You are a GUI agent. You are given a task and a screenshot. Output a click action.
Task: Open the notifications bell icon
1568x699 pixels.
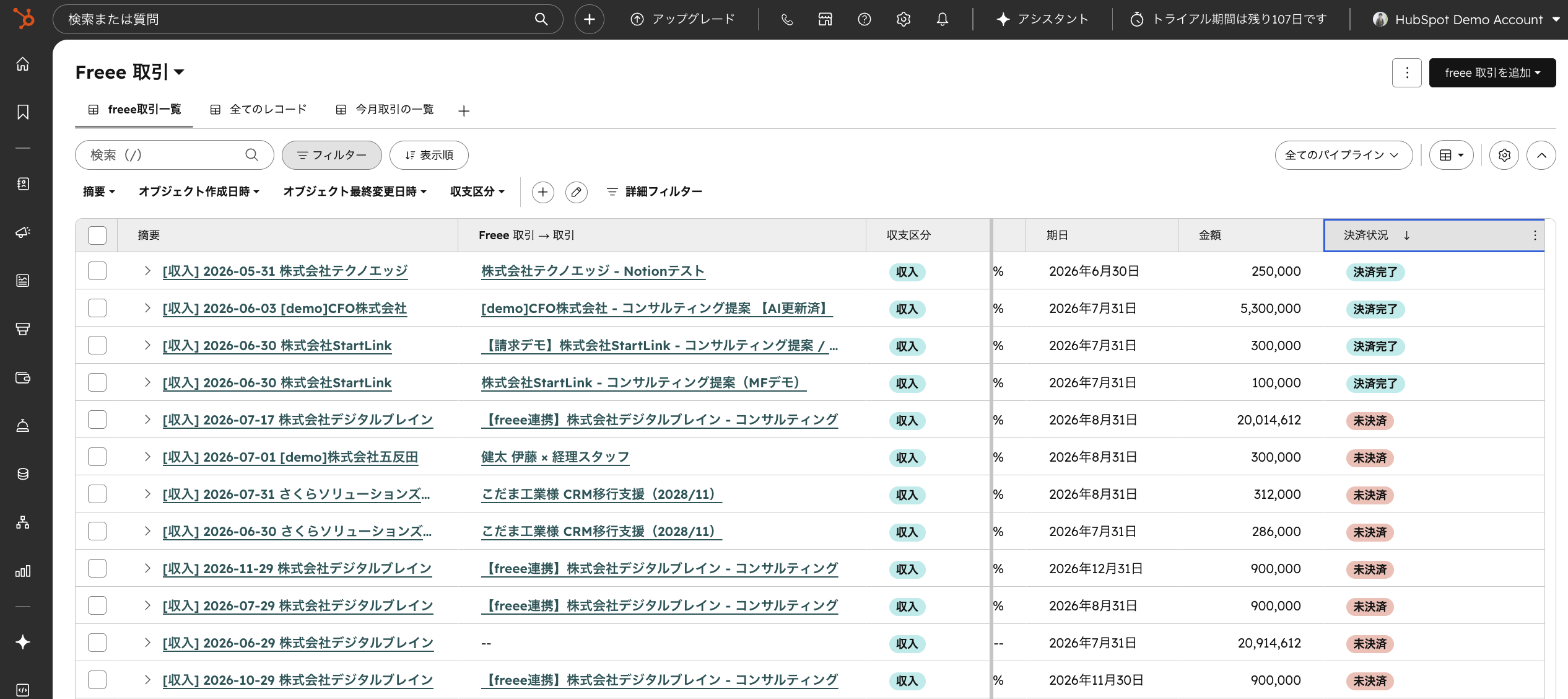point(943,19)
